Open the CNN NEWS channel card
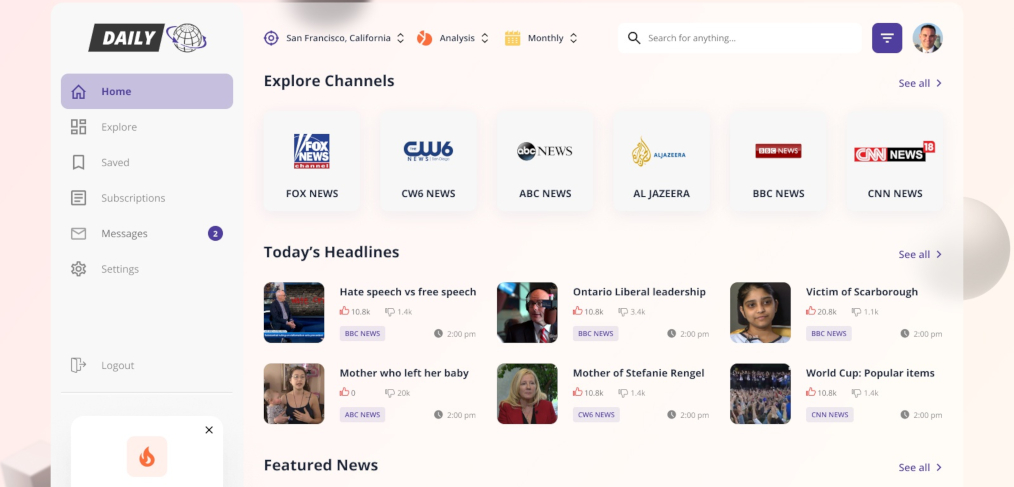This screenshot has width=1014, height=487. pos(895,161)
